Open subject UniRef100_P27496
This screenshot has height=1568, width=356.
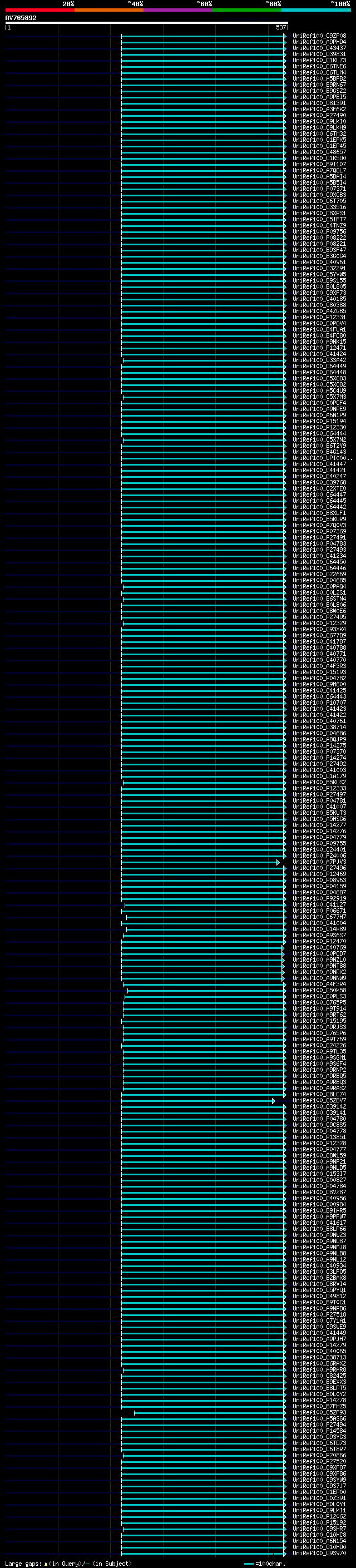point(319,868)
